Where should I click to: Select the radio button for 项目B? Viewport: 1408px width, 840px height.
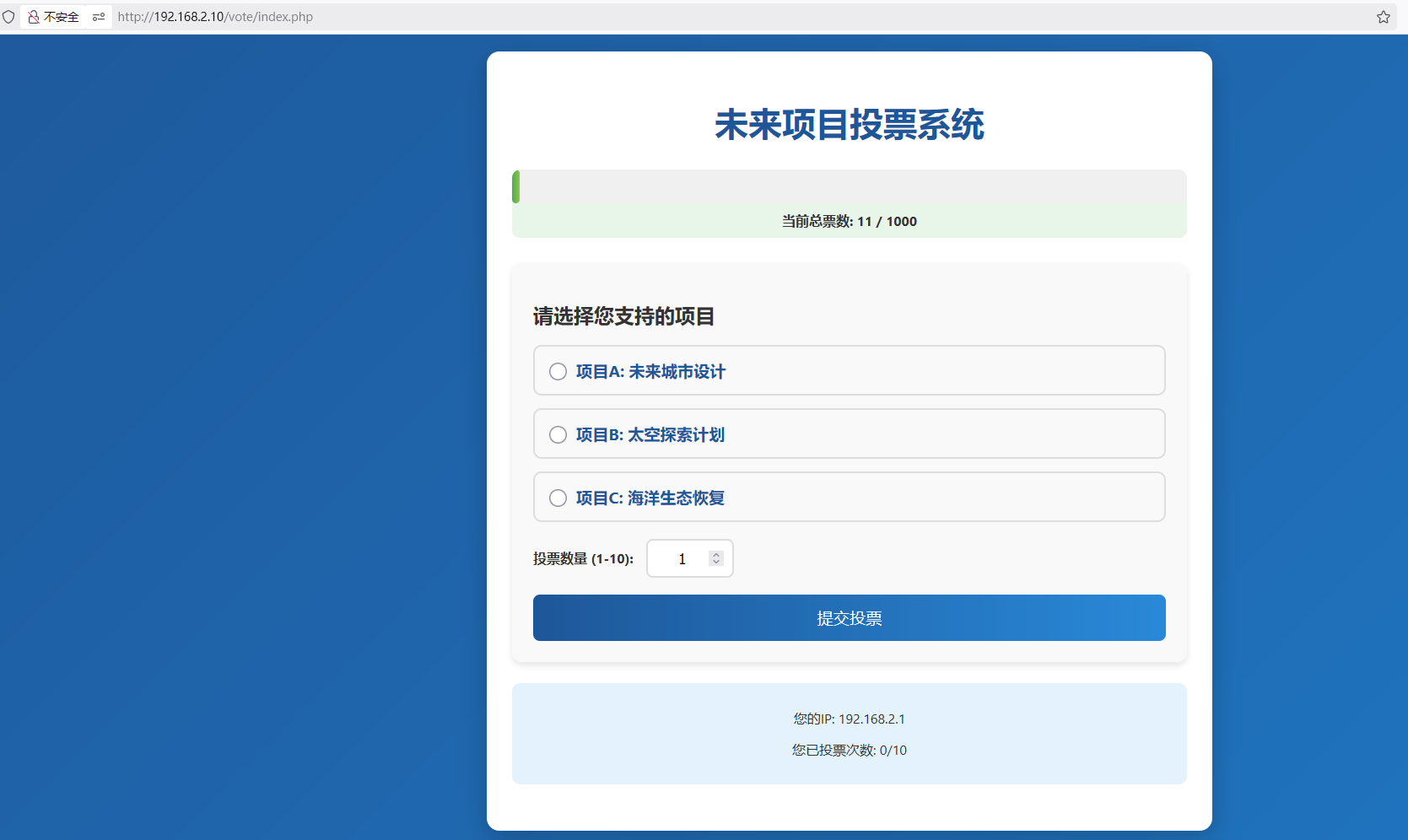click(x=558, y=435)
